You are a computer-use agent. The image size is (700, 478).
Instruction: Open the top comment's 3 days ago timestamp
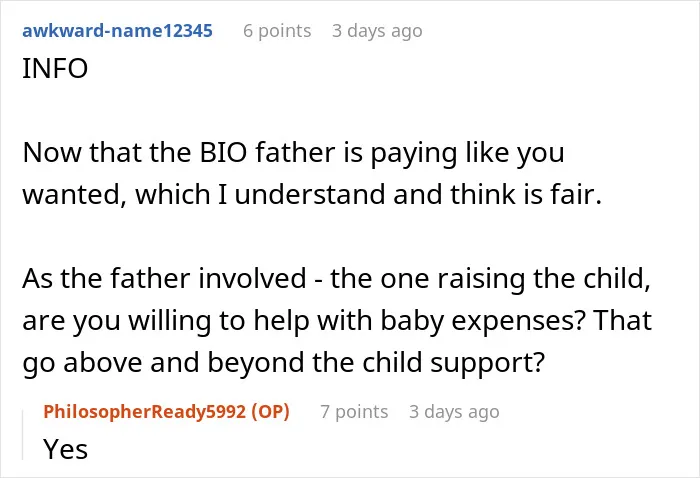coord(377,31)
